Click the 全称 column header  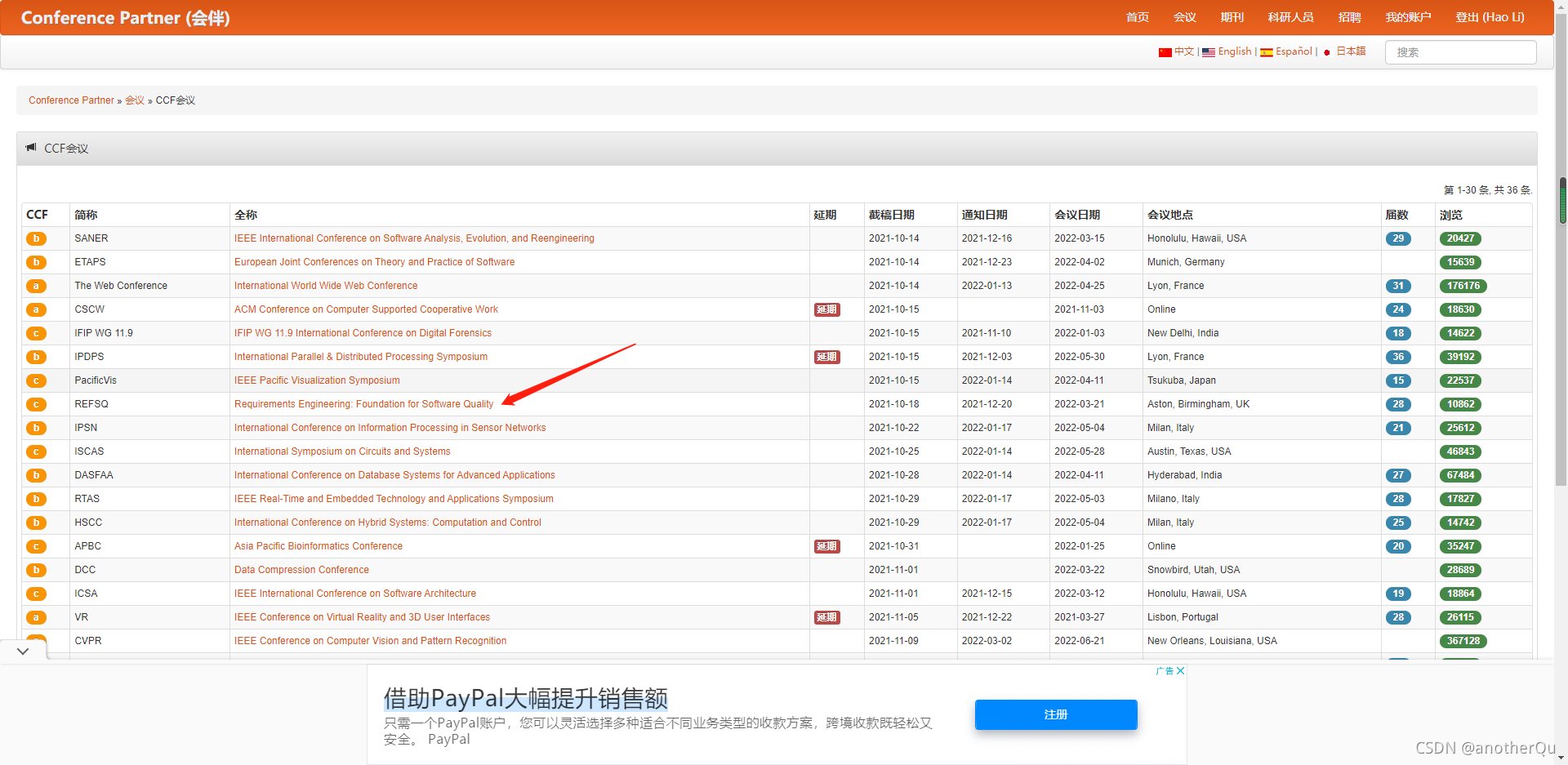pos(246,215)
